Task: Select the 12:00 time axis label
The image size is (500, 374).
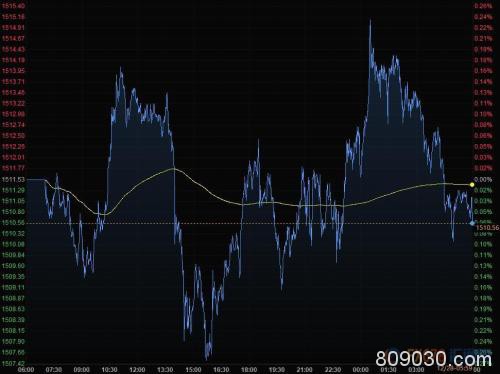Action: click(137, 370)
